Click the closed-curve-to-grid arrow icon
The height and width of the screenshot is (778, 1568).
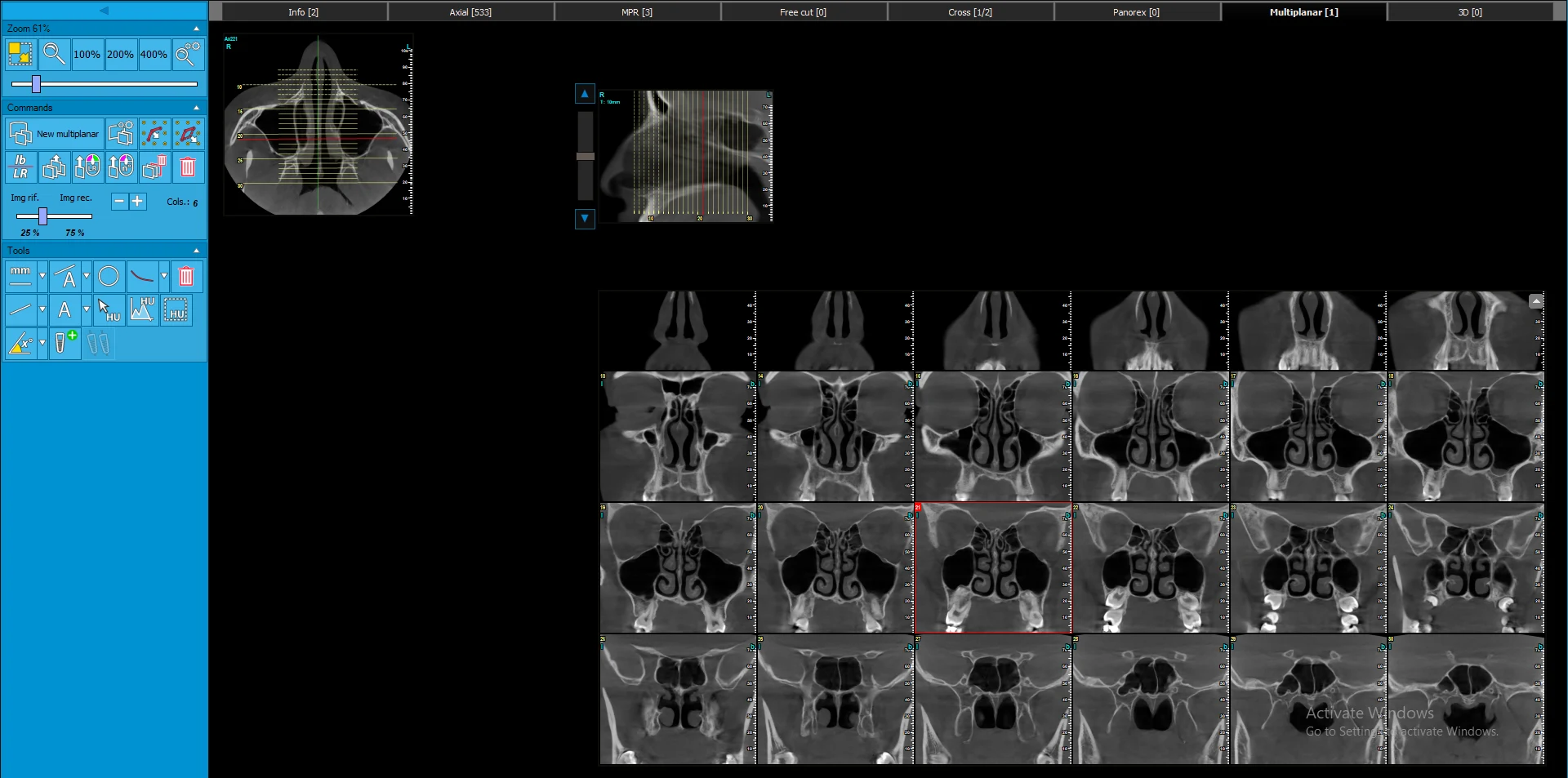point(188,134)
